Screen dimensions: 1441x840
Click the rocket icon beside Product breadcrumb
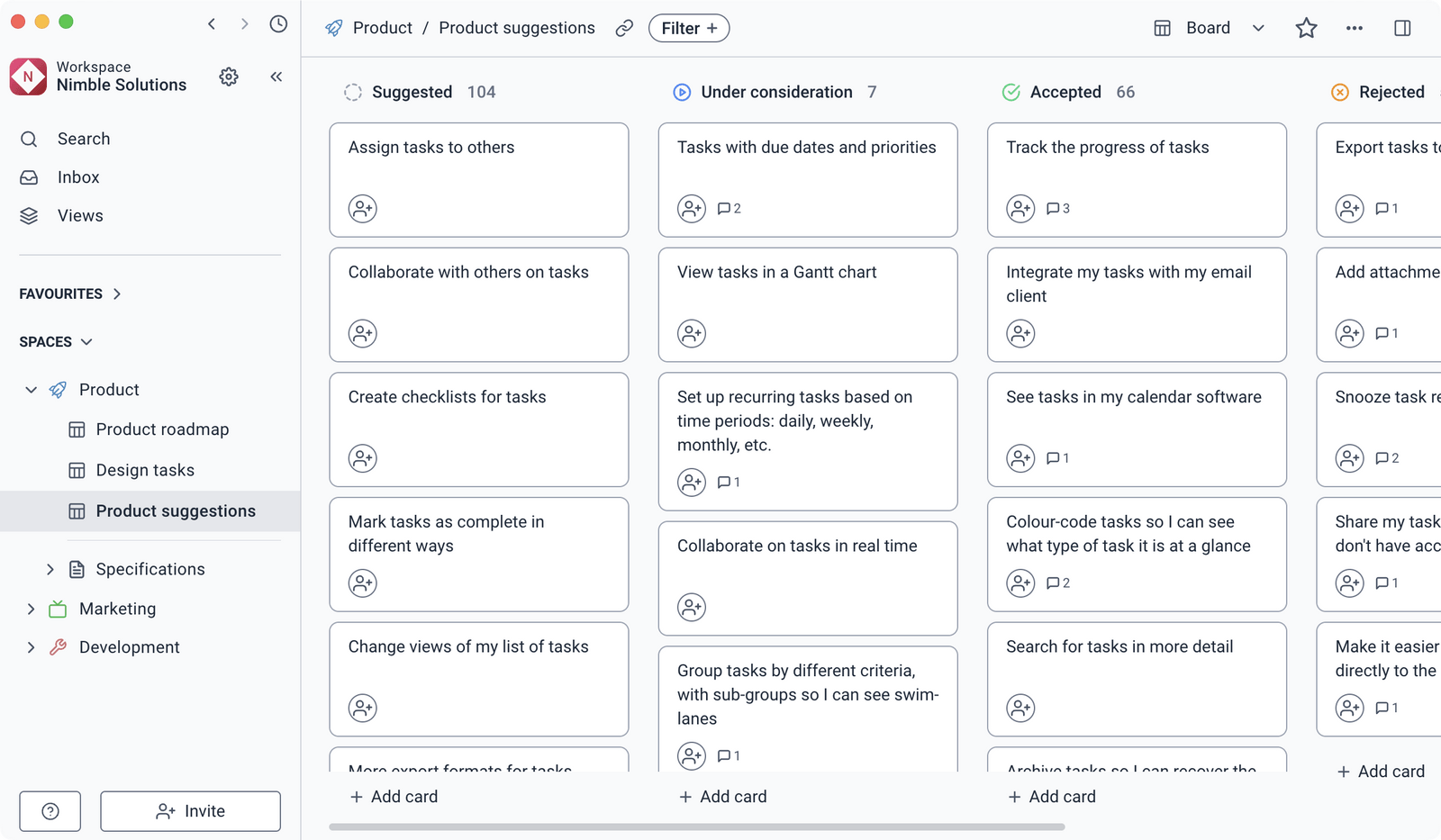pos(335,28)
